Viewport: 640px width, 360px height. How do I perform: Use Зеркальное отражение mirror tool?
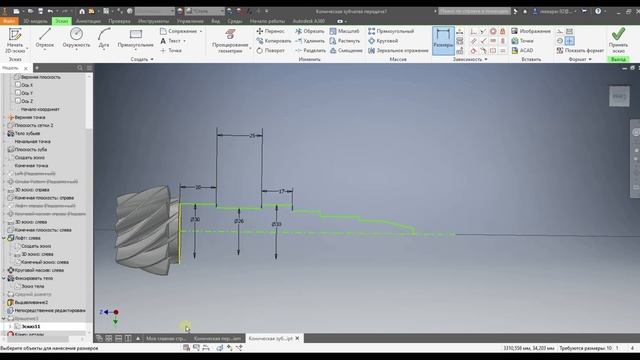tap(398, 51)
